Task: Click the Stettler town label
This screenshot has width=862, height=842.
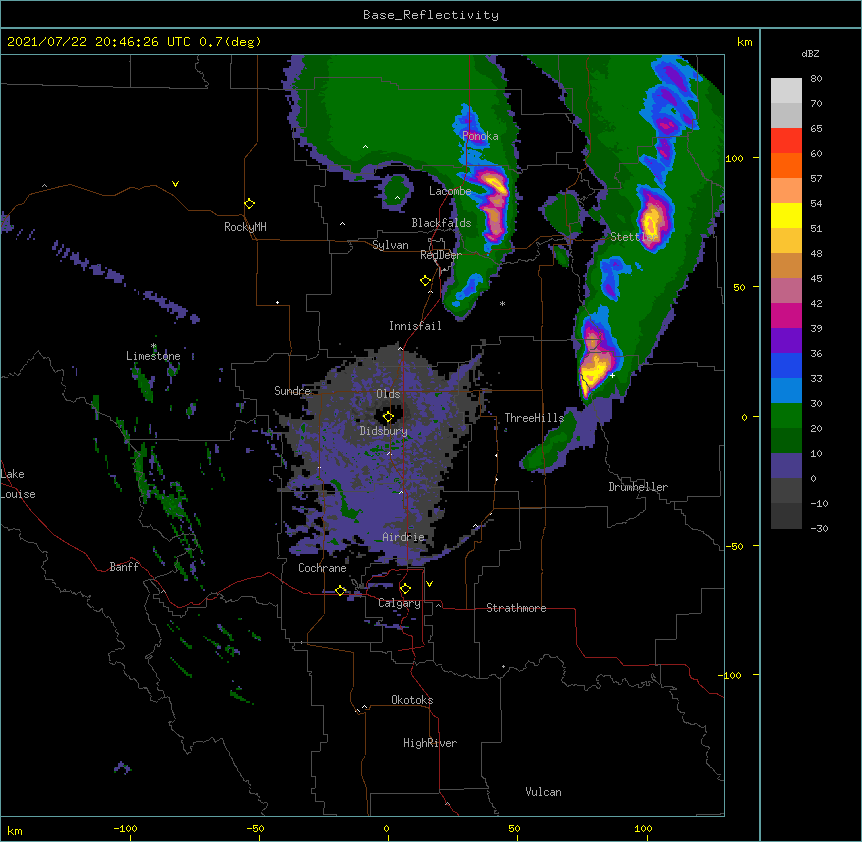Action: (x=634, y=237)
